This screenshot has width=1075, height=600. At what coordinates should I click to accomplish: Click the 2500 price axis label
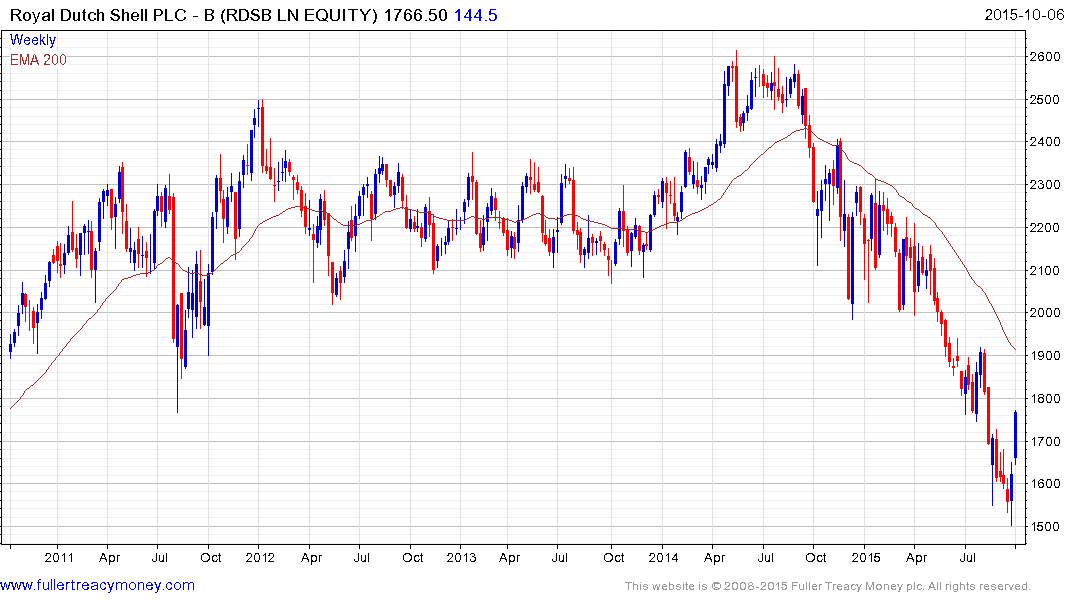pos(1045,99)
